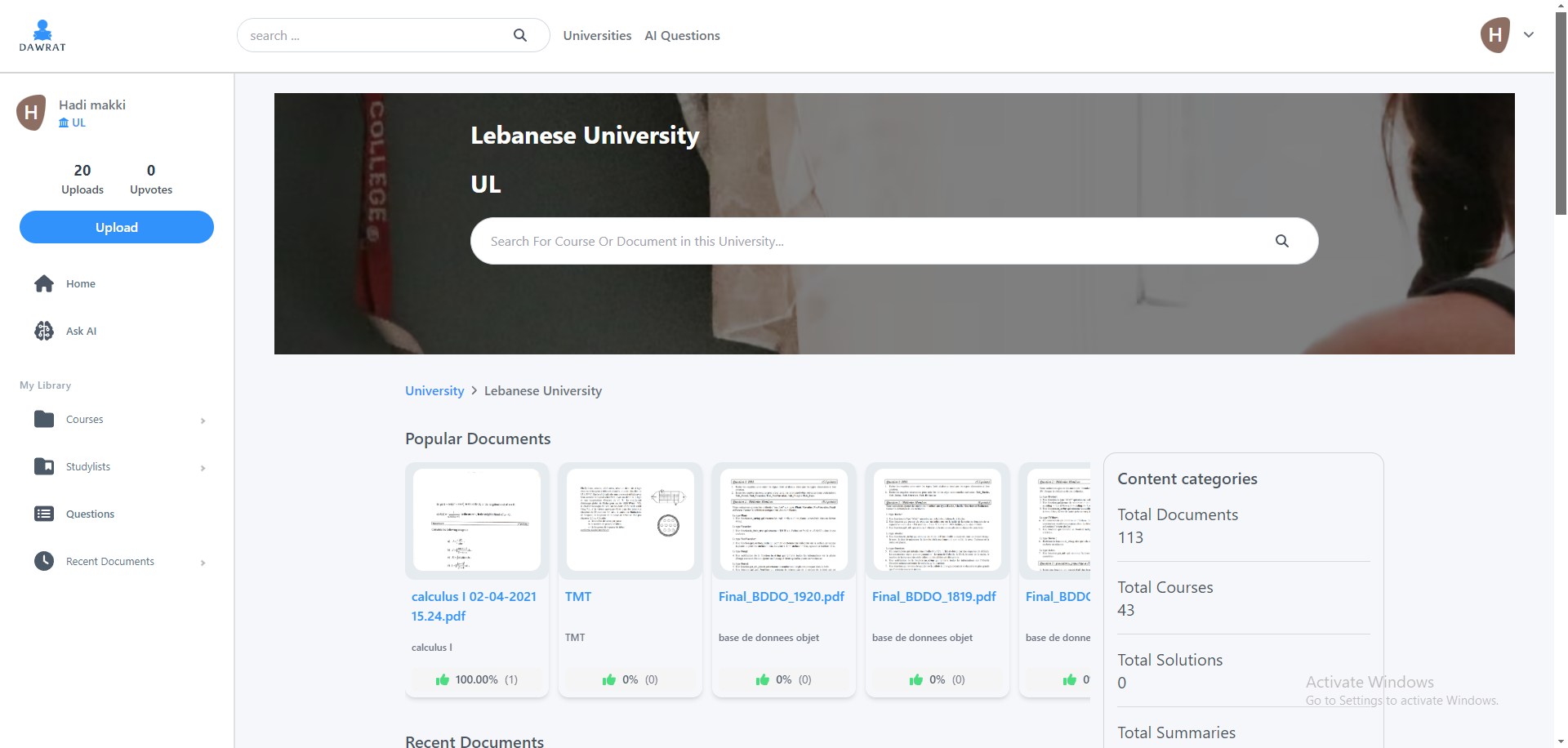Click the university search magnifier icon
The width and height of the screenshot is (1568, 748).
(x=1281, y=241)
